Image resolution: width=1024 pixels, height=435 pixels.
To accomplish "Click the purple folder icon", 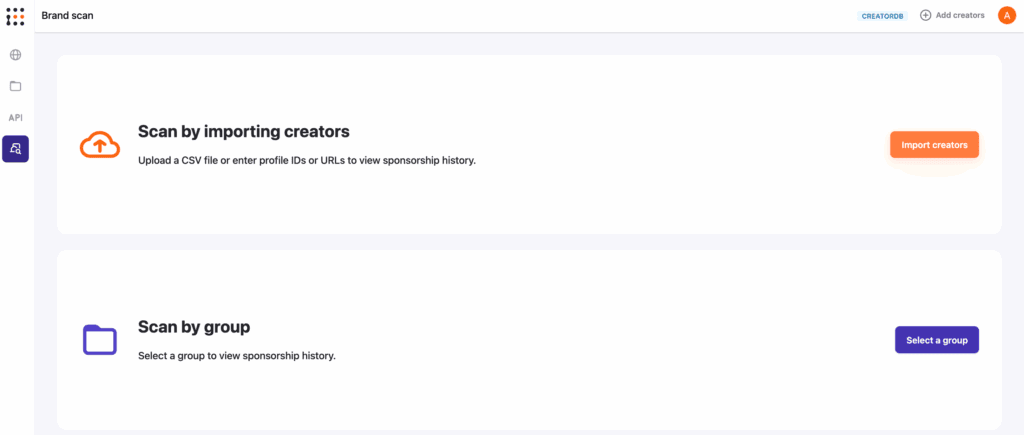I will click(99, 340).
